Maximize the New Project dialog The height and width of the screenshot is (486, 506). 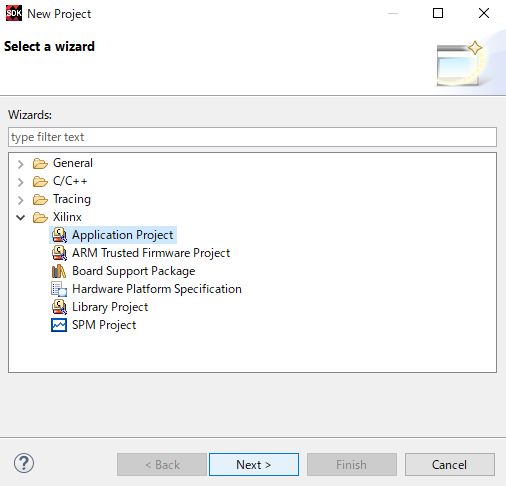click(438, 13)
